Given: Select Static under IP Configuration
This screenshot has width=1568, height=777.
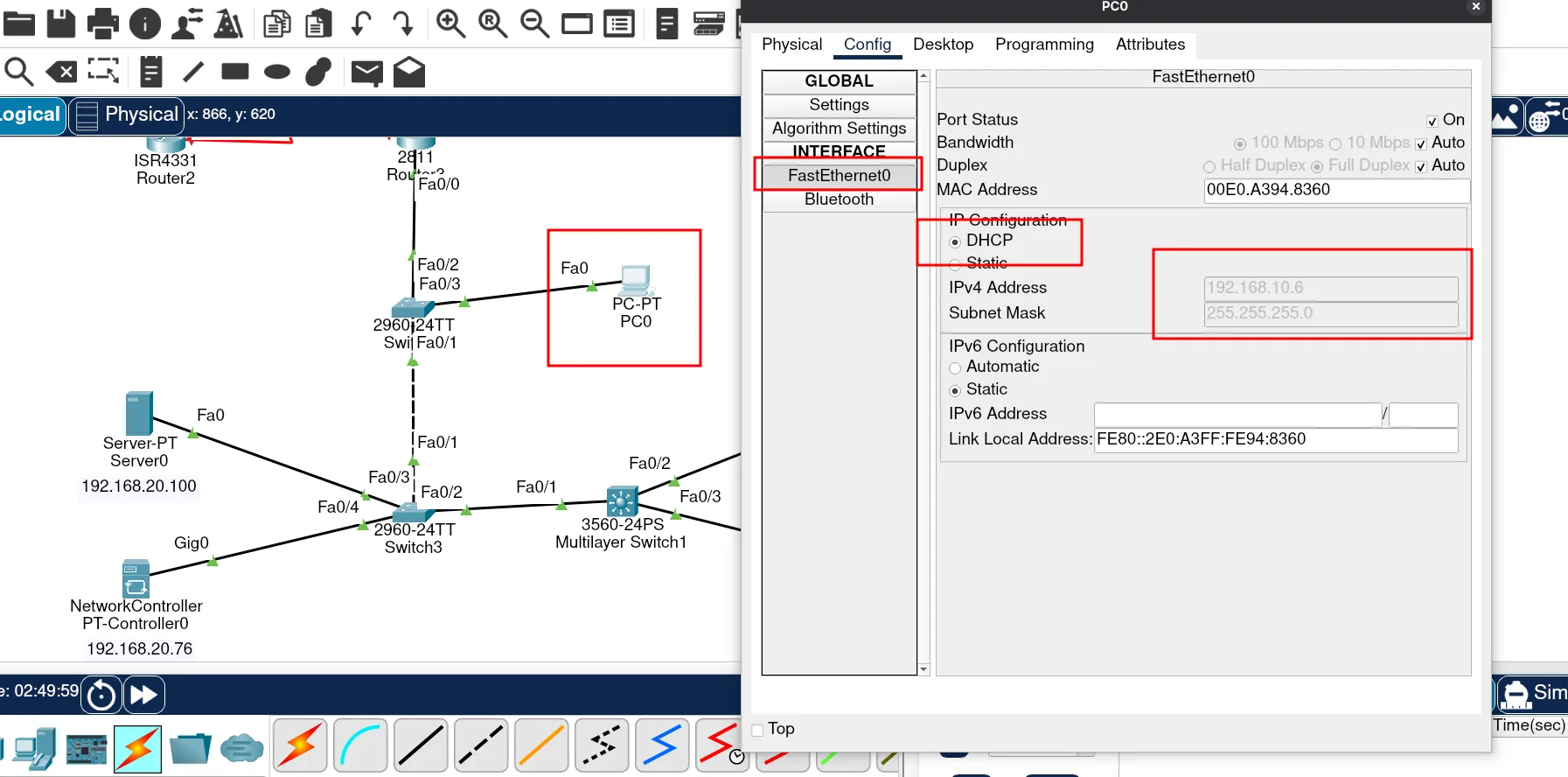Looking at the screenshot, I should tap(955, 264).
